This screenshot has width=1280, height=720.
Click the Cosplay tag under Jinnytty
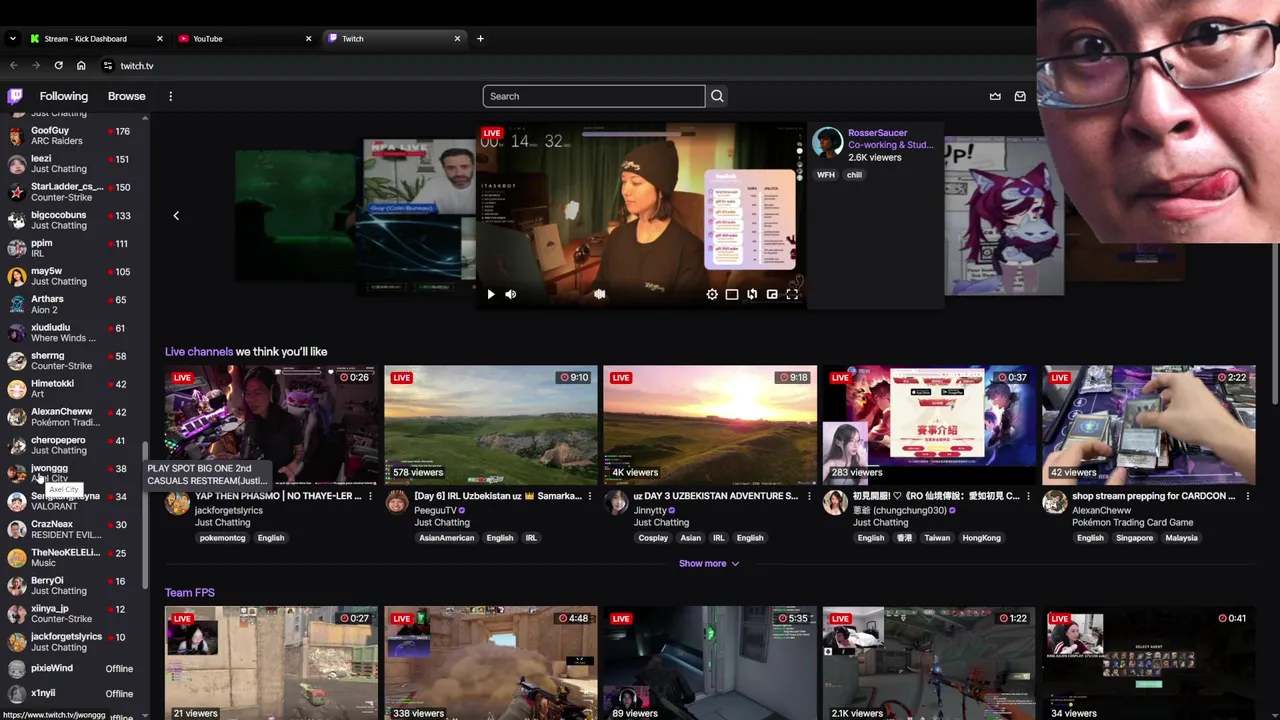(x=653, y=538)
